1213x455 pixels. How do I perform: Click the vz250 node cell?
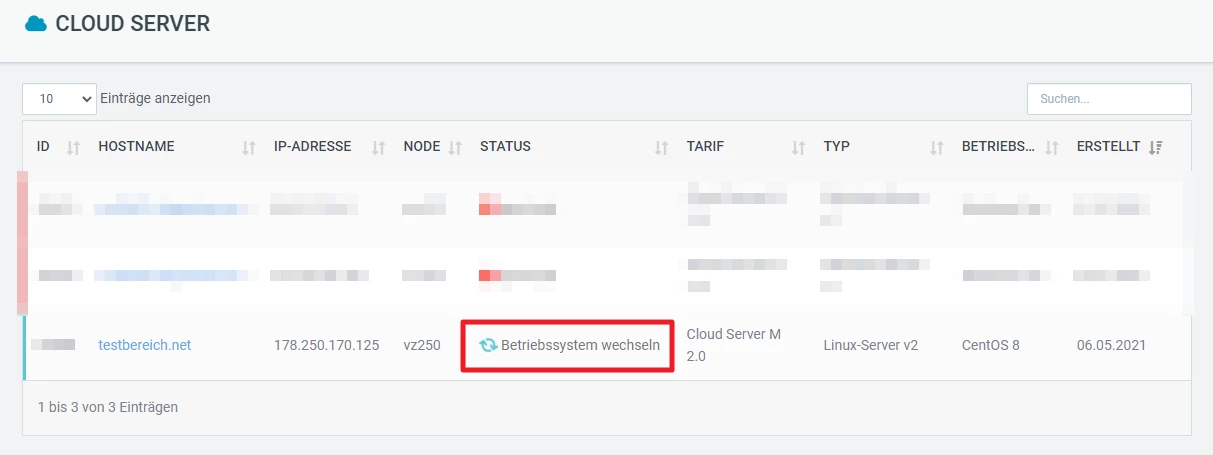pyautogui.click(x=421, y=345)
